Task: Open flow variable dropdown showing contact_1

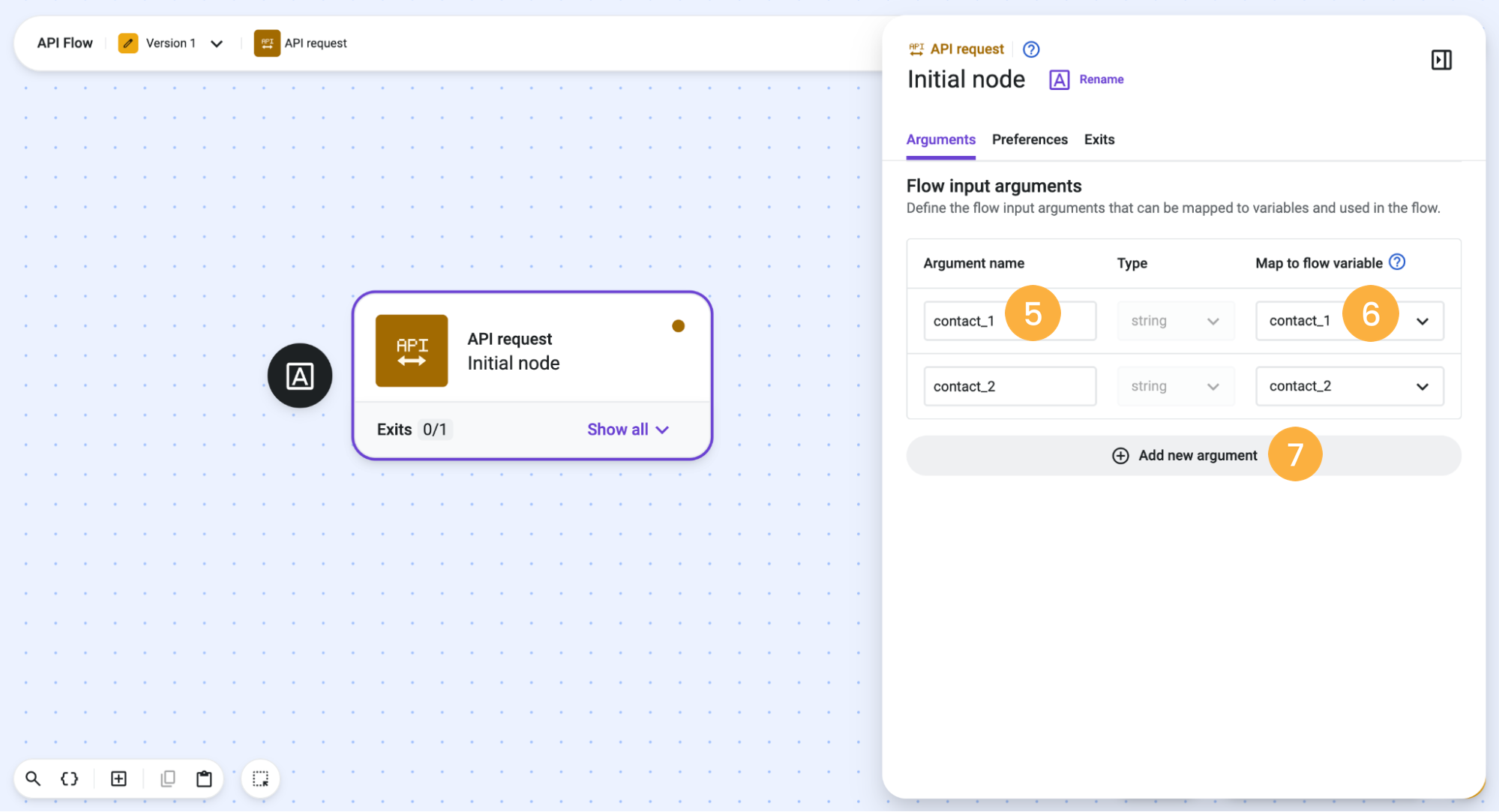Action: (x=1350, y=321)
